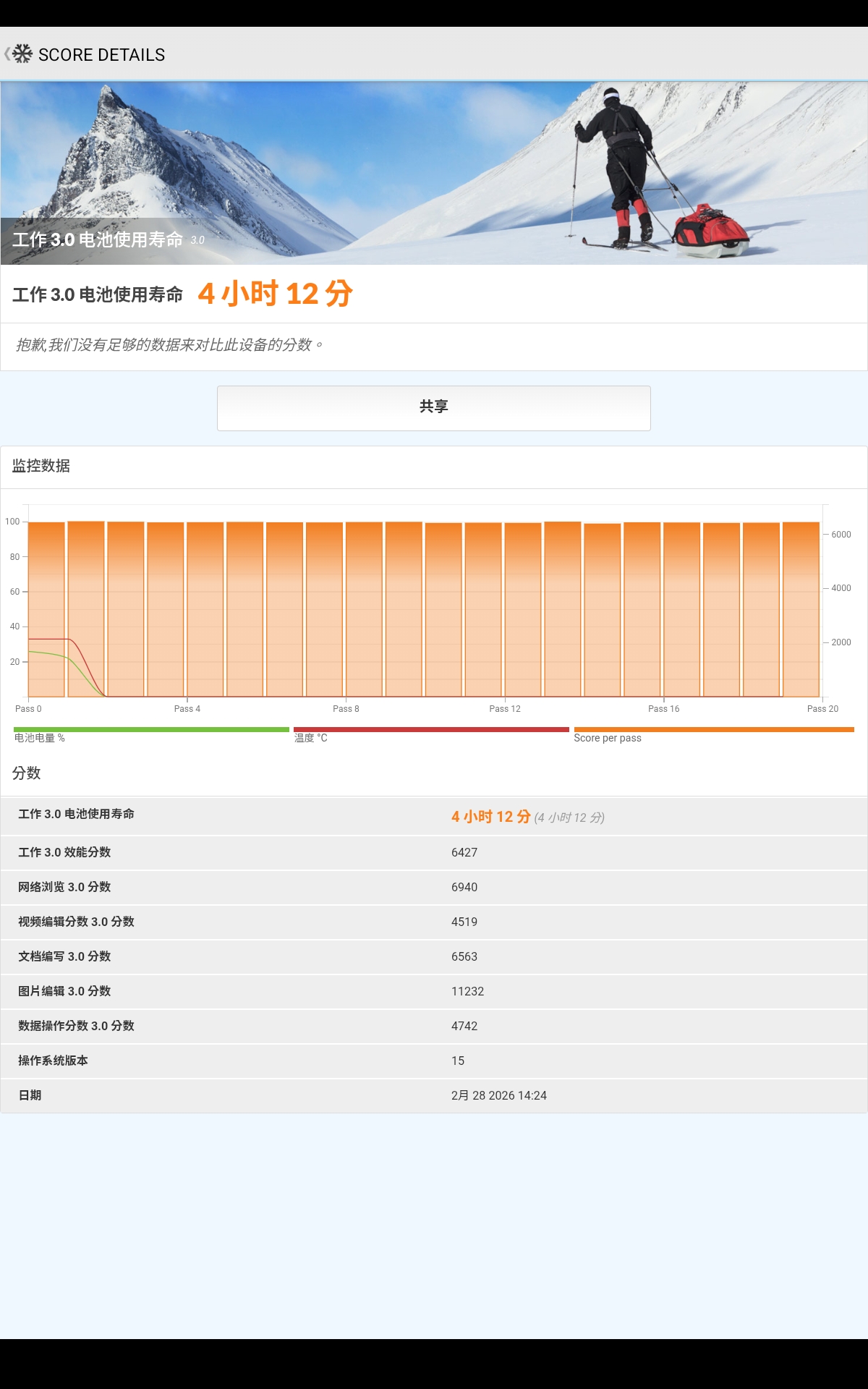The height and width of the screenshot is (1389, 868).
Task: Tap the Pass 20 axis marker
Action: tap(822, 708)
